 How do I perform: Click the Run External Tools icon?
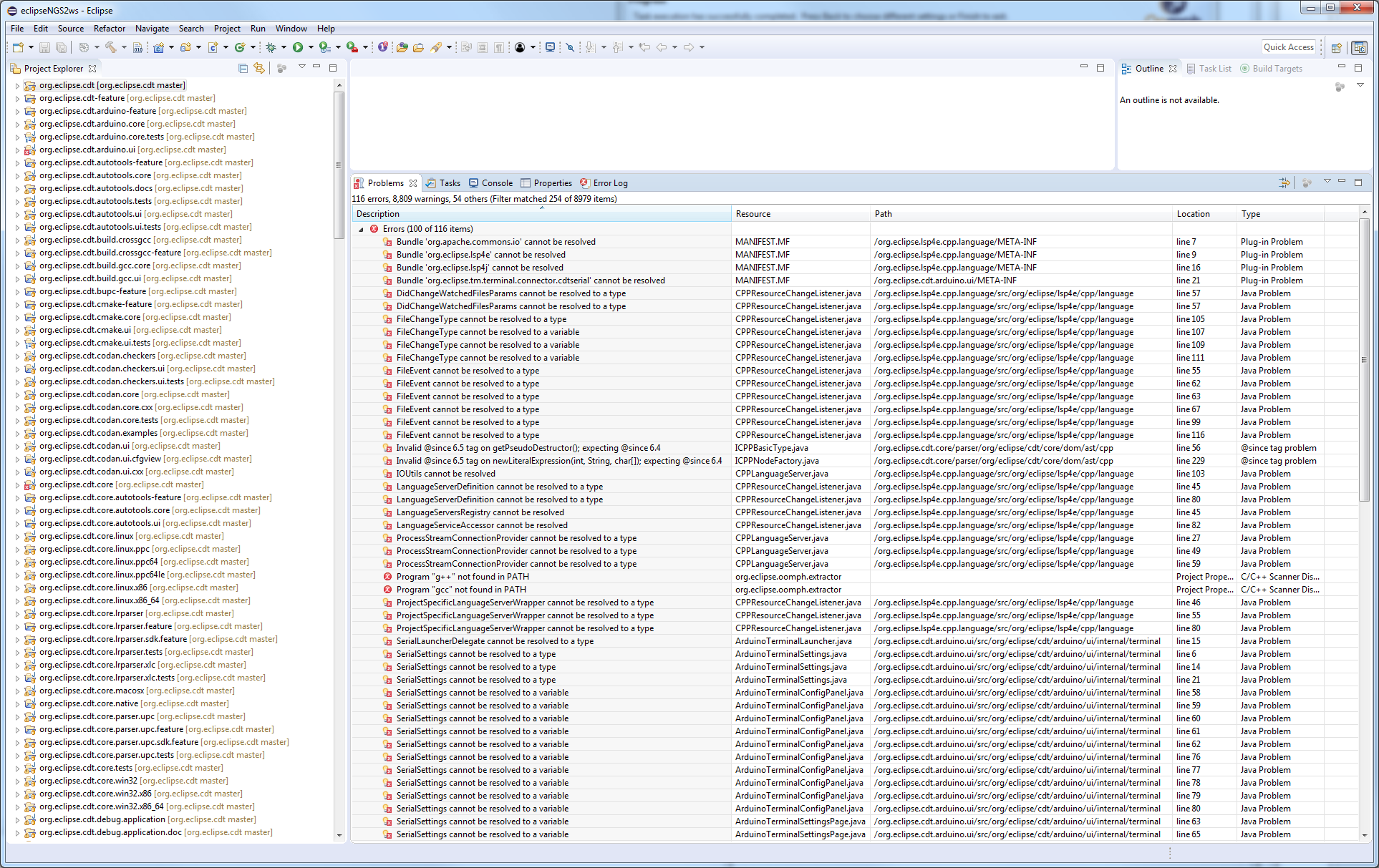(x=352, y=47)
